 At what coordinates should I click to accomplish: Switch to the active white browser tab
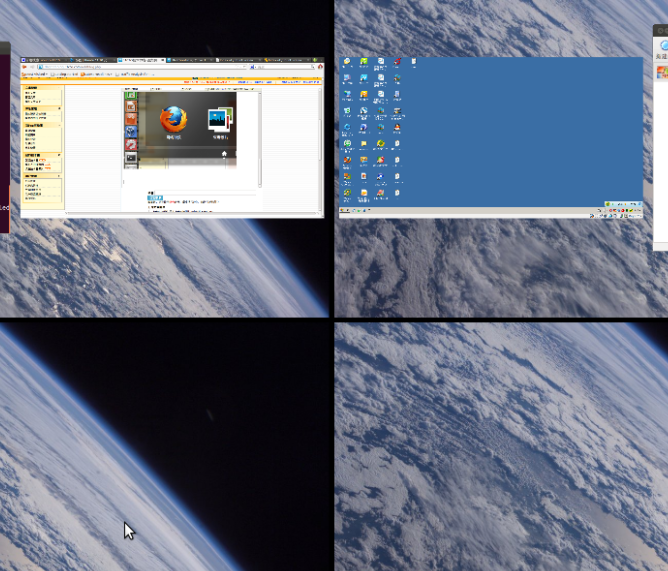point(141,60)
